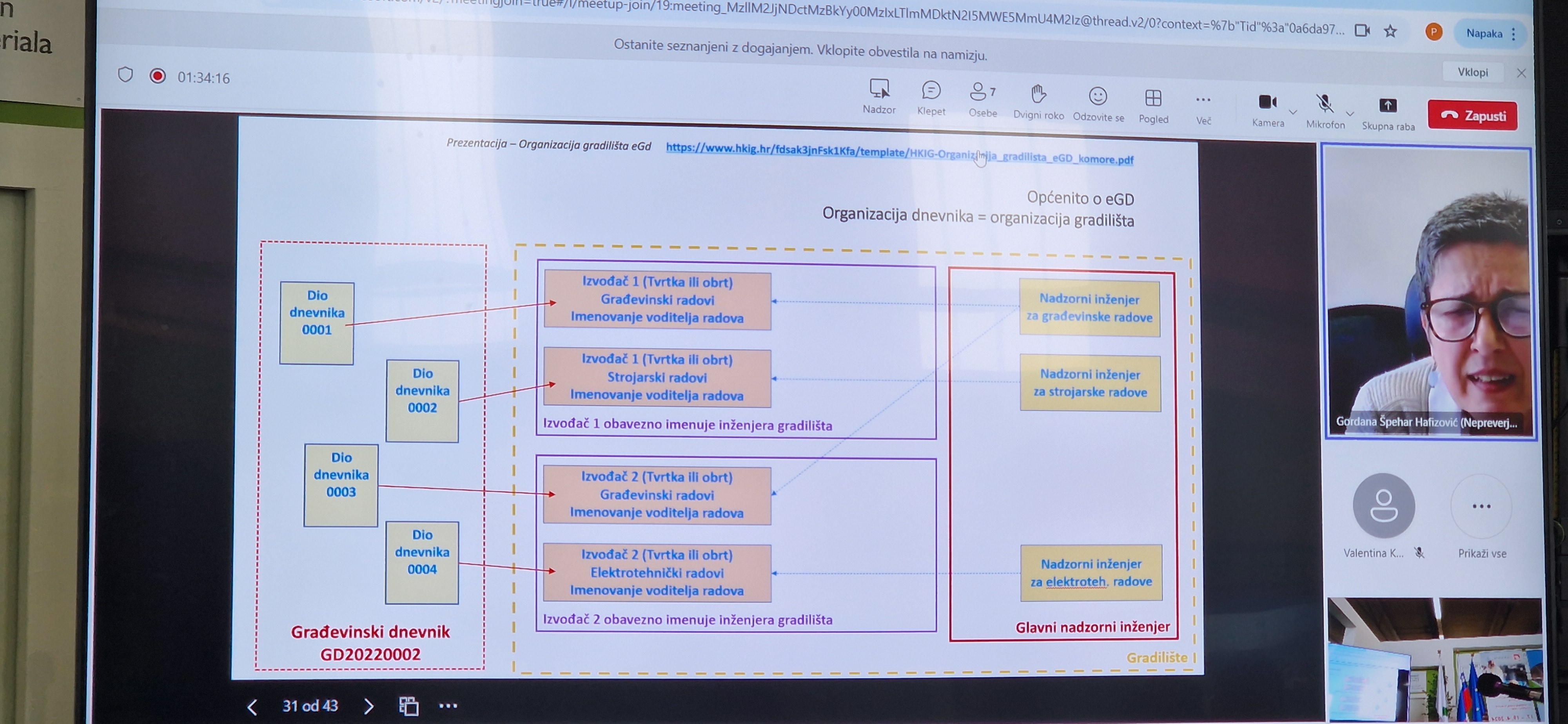
Task: Toggle the Kamera on or off
Action: point(1268,110)
